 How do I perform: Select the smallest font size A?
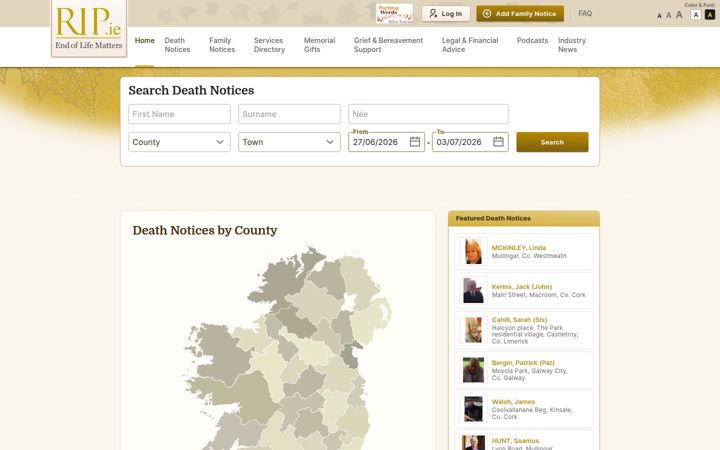tap(659, 16)
